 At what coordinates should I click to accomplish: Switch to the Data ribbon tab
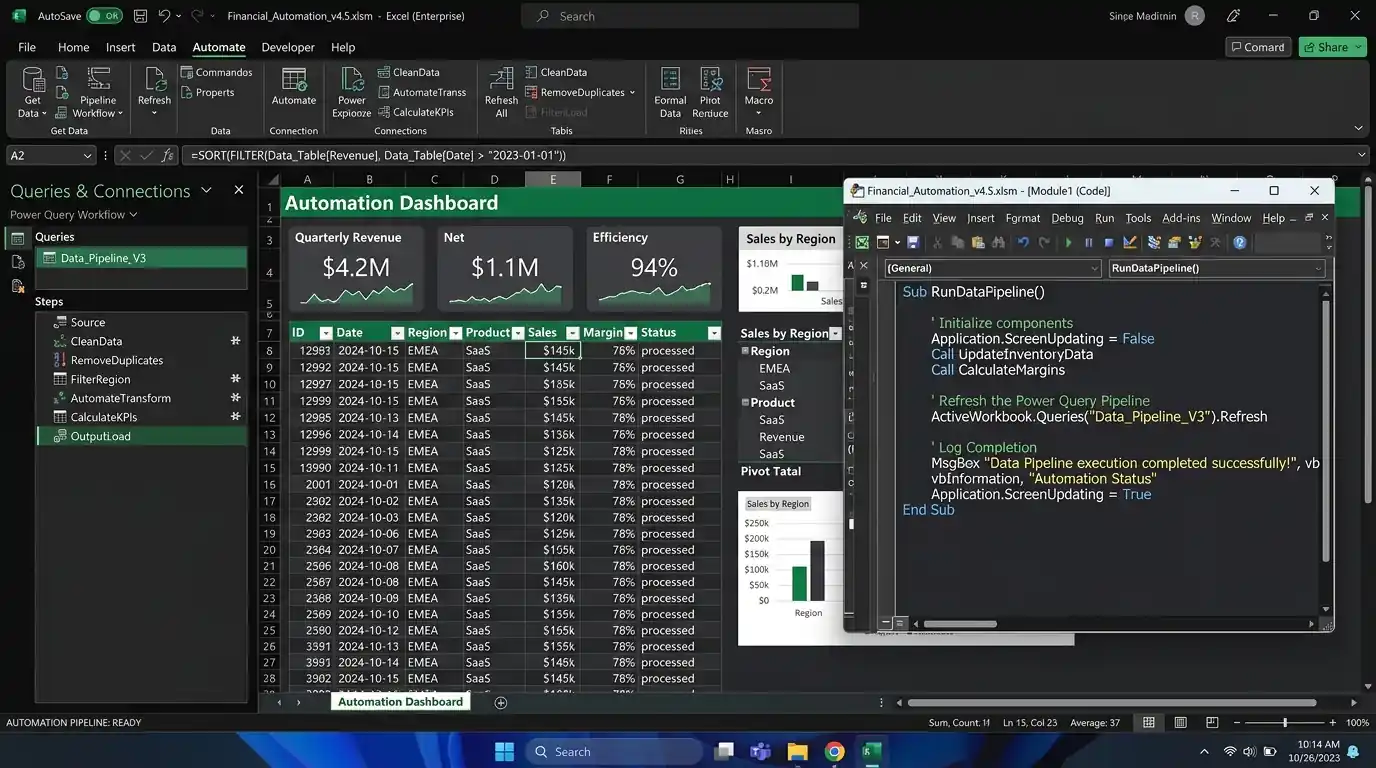tap(164, 47)
